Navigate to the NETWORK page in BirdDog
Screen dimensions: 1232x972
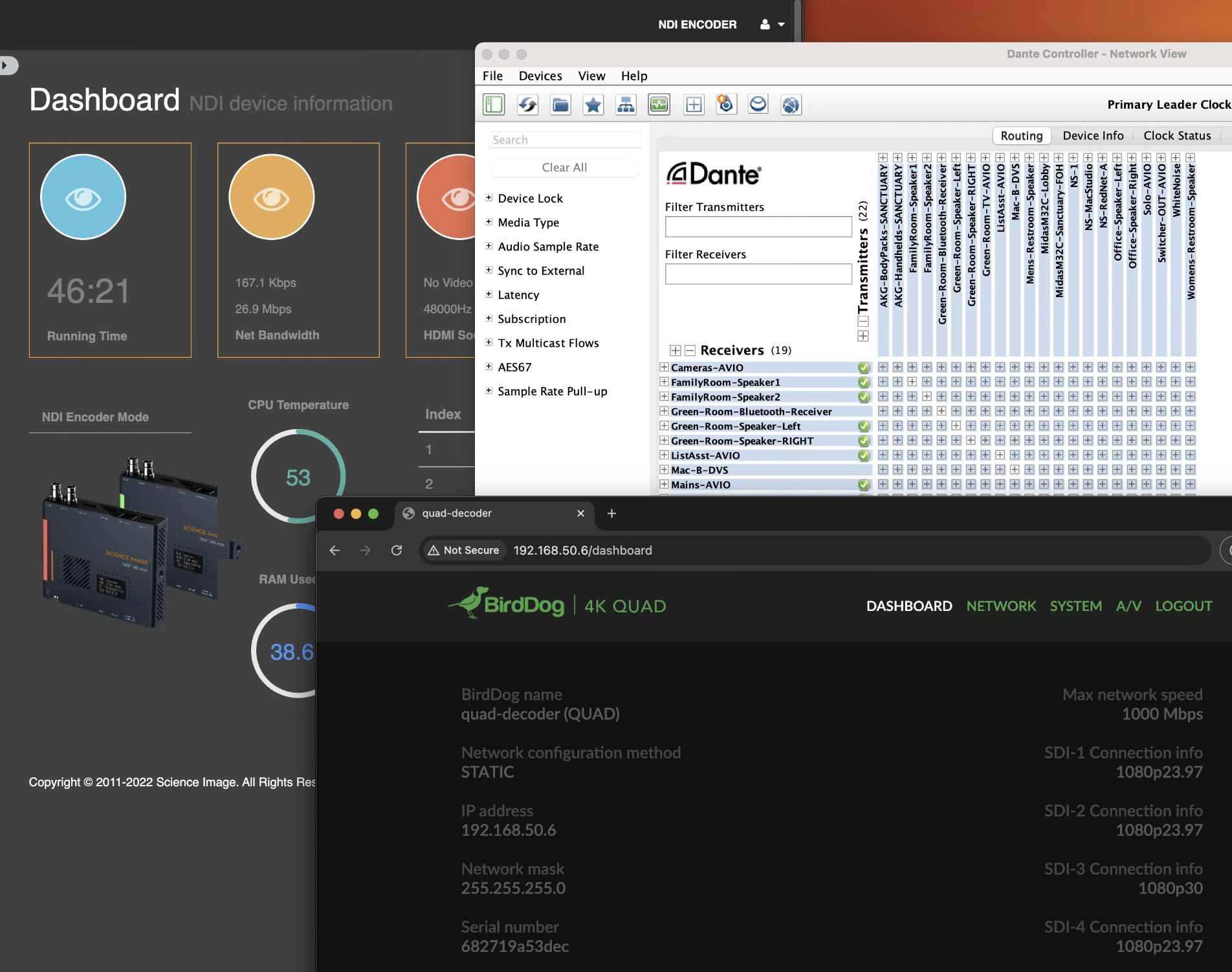[1001, 606]
